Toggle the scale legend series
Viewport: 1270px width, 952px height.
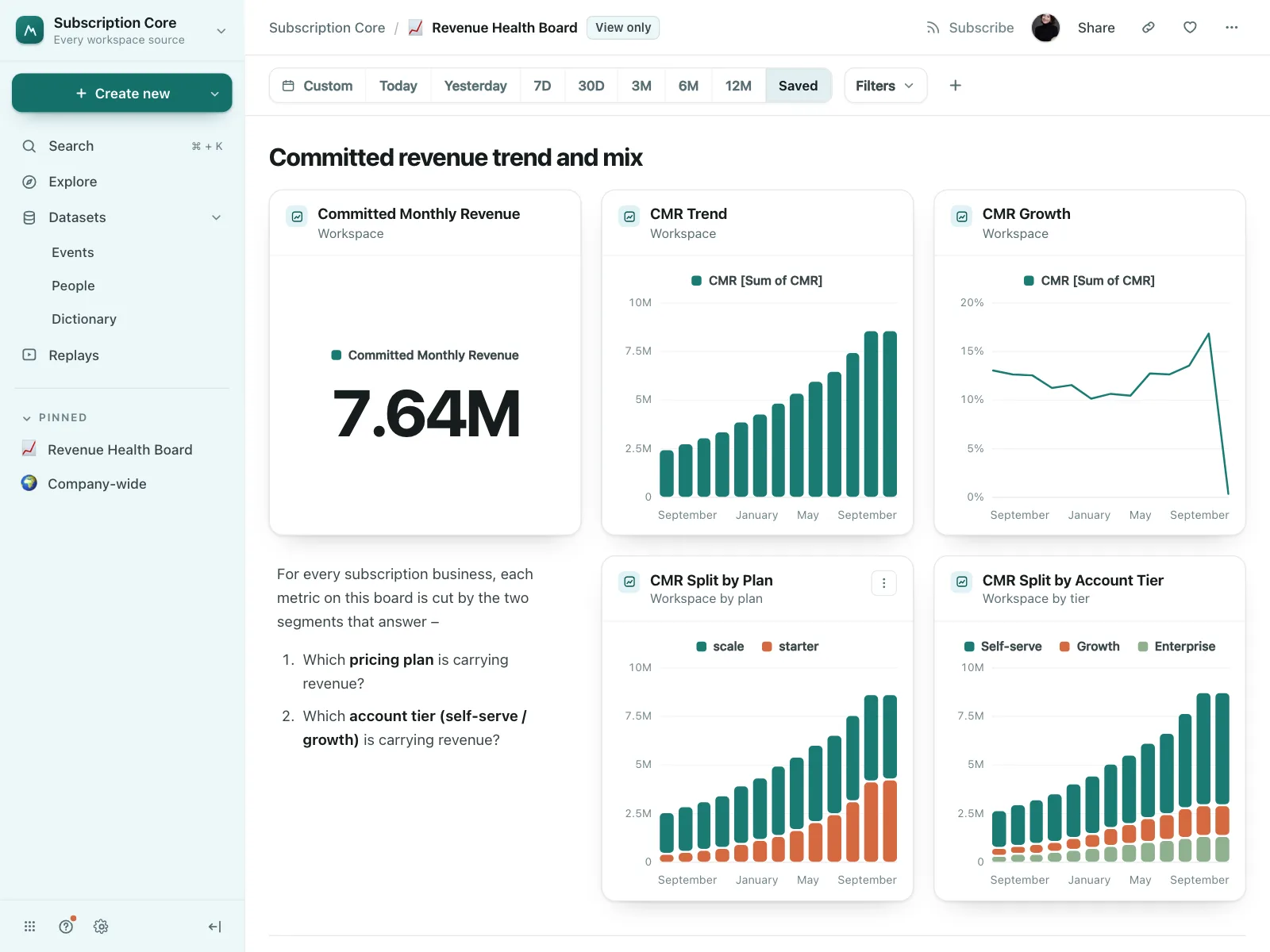pyautogui.click(x=720, y=647)
